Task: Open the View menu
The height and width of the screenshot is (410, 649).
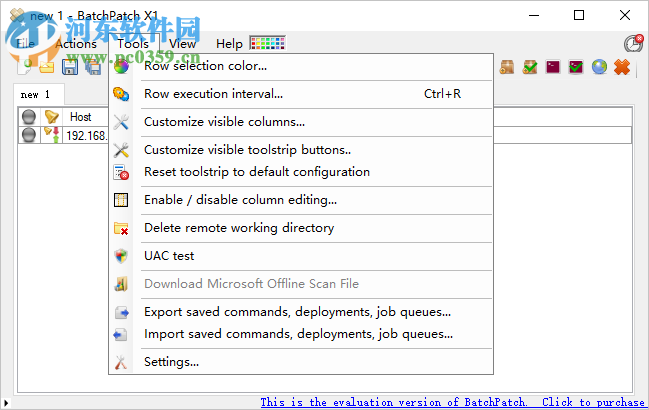Action: tap(182, 43)
